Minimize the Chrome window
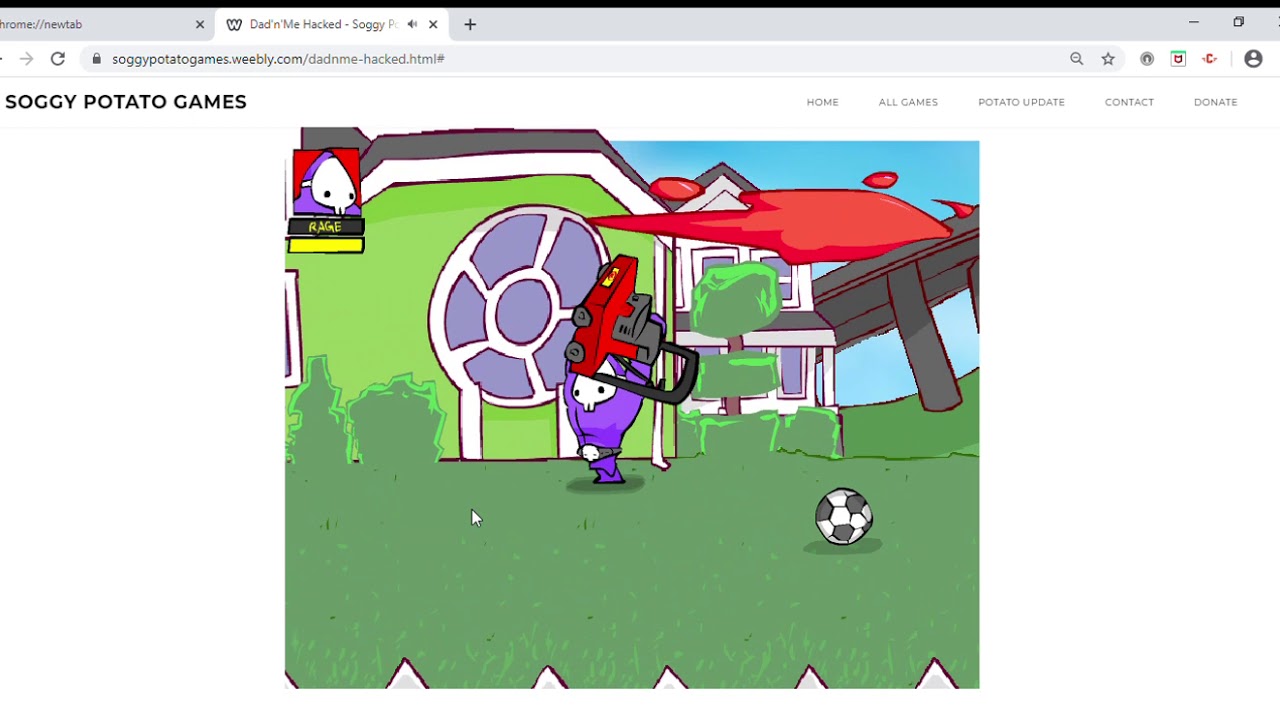This screenshot has width=1280, height=720. 1193,22
